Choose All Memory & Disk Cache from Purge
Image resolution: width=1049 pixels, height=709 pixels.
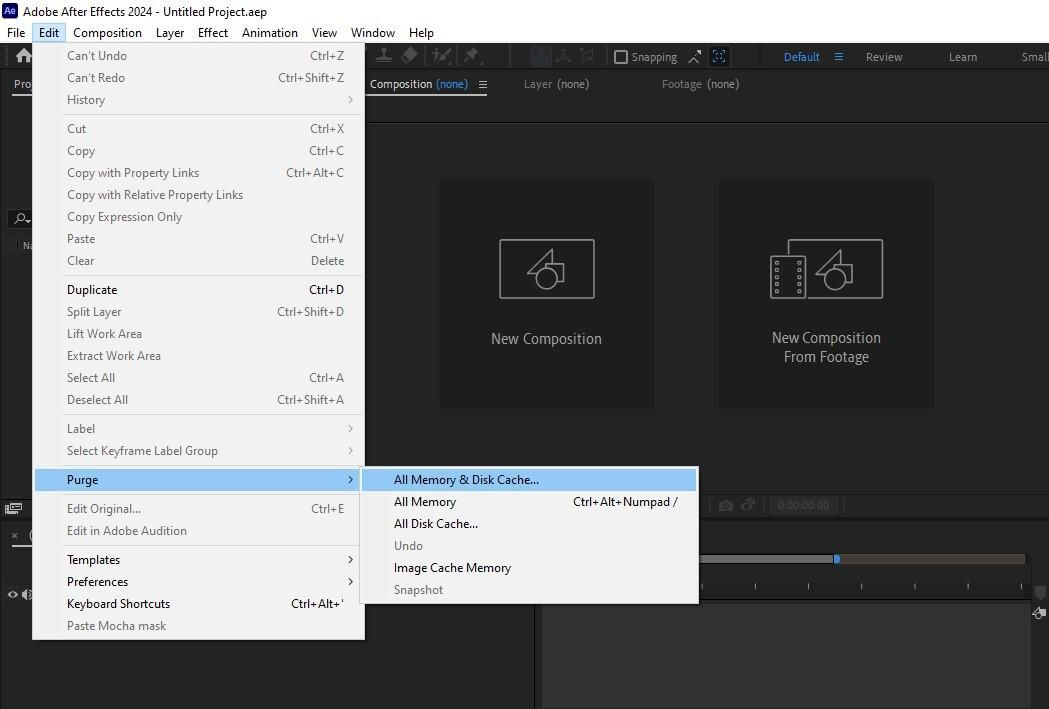tap(466, 480)
